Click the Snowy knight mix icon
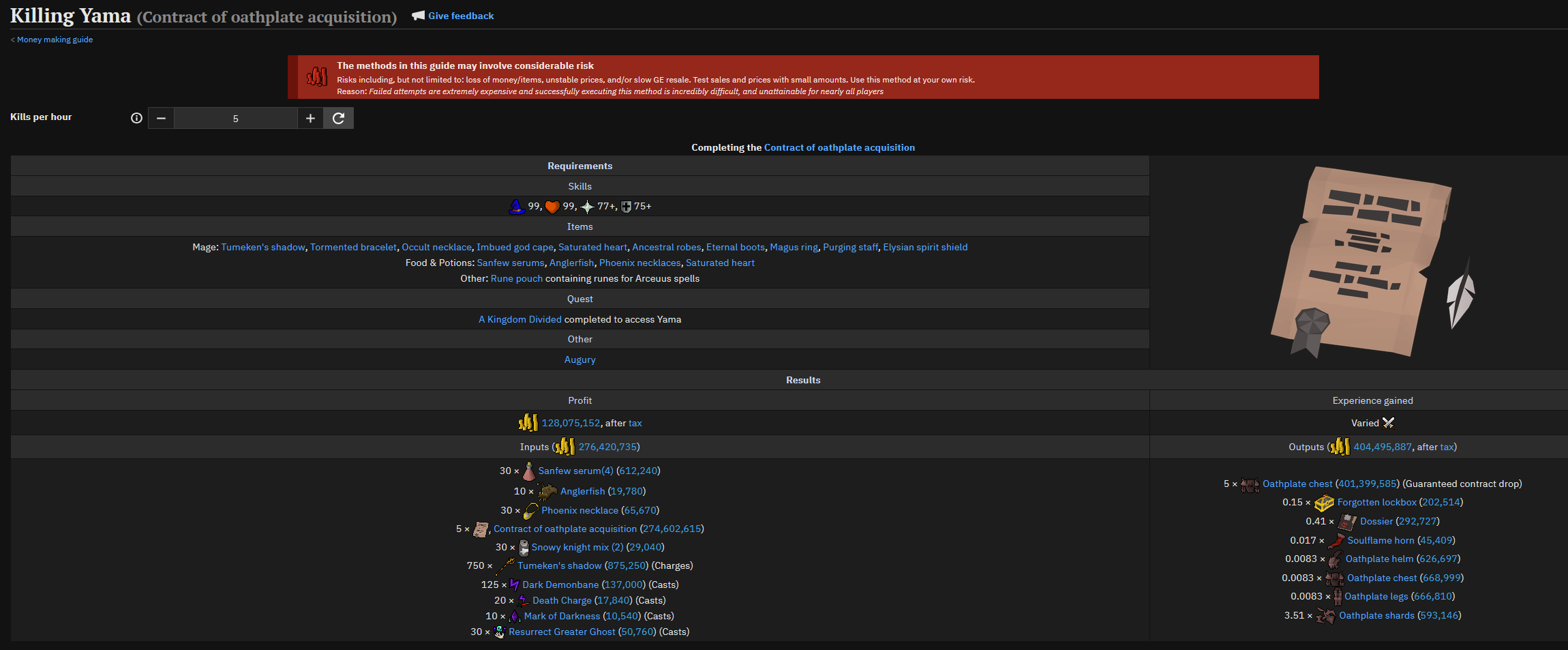Screen dimensions: 1568x650 coord(524,547)
